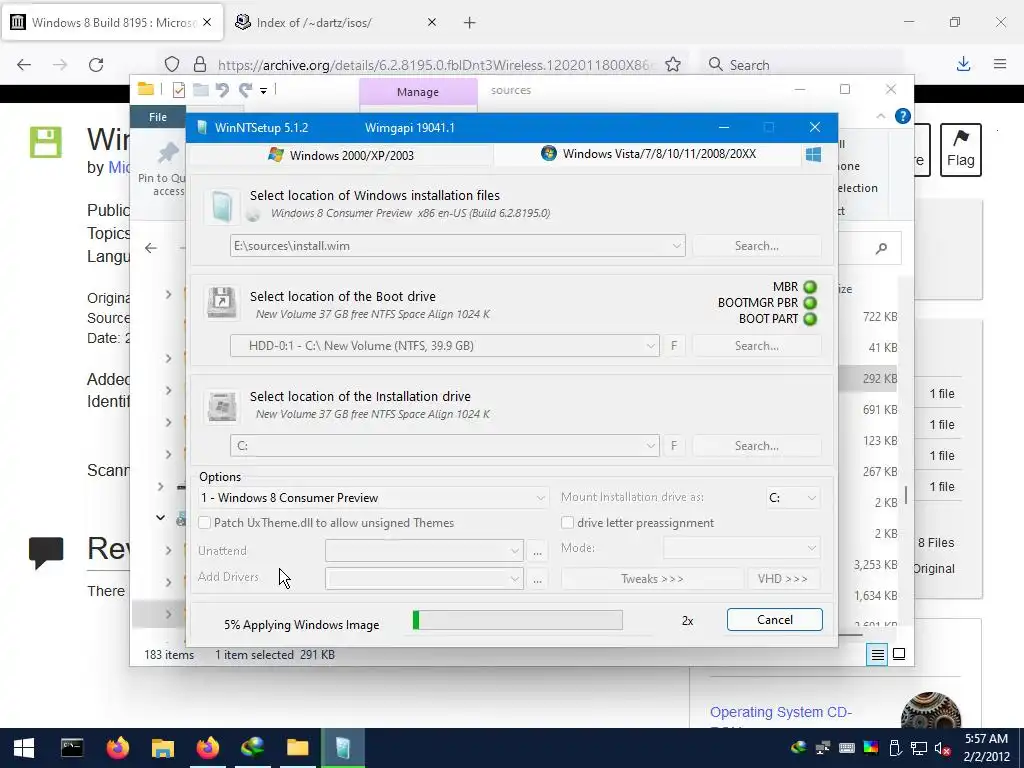Click Search button for Boot drive
Viewport: 1024px width, 768px height.
coord(756,346)
